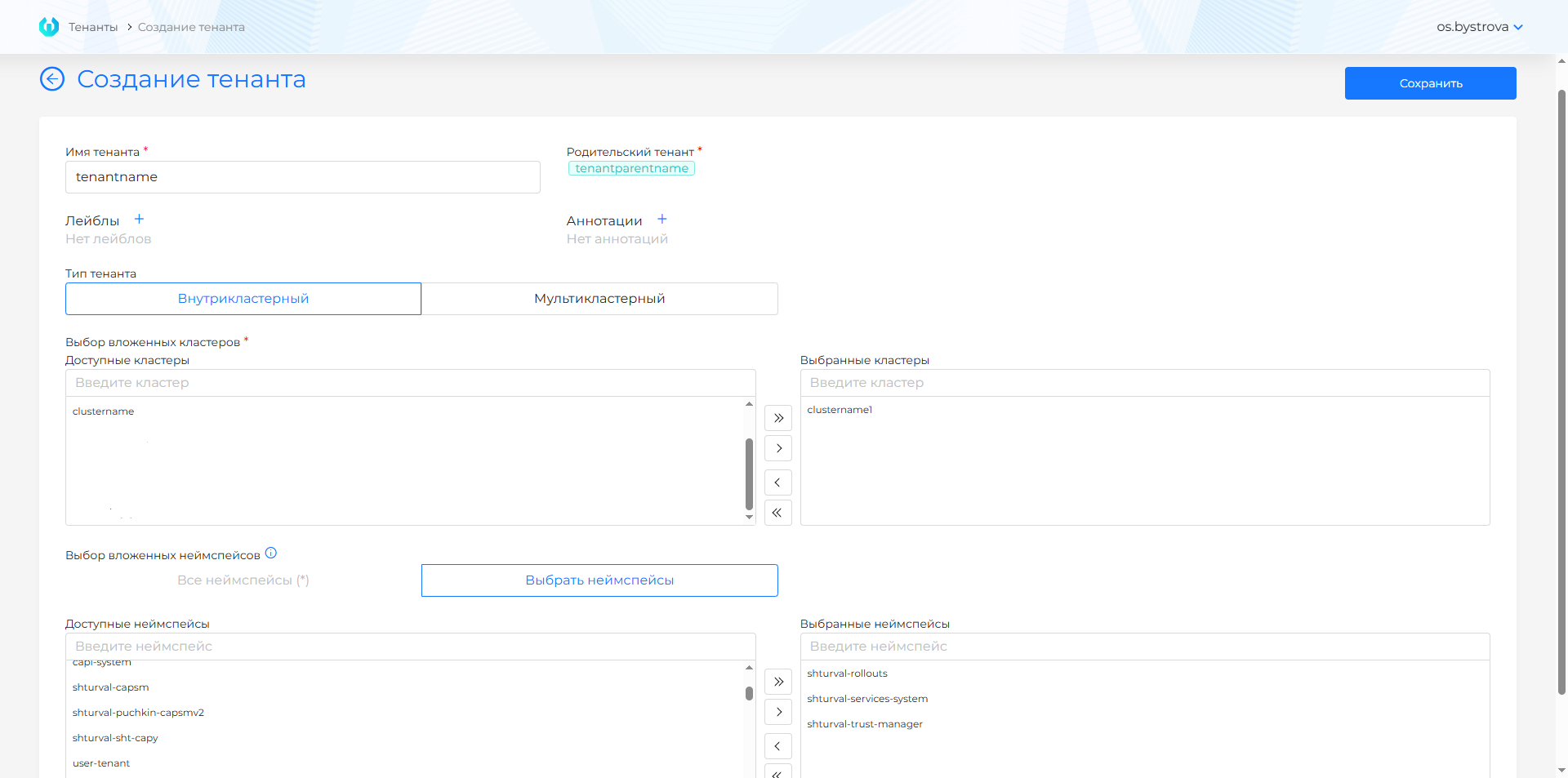Move all clusters to selected list
The width and height of the screenshot is (1568, 778).
778,418
